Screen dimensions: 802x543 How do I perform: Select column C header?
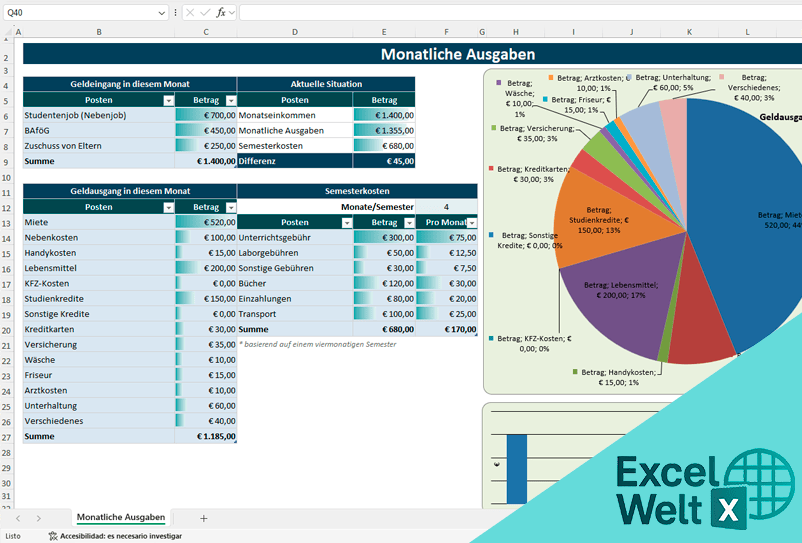coord(206,32)
